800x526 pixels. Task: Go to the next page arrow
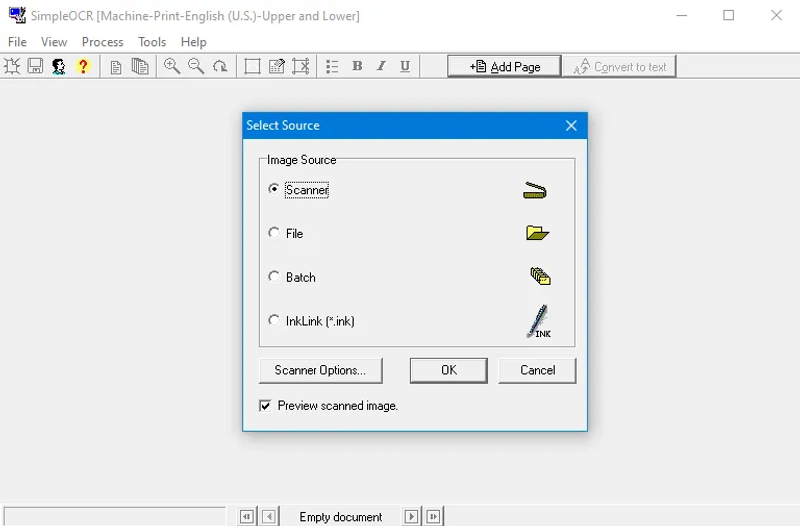point(411,517)
